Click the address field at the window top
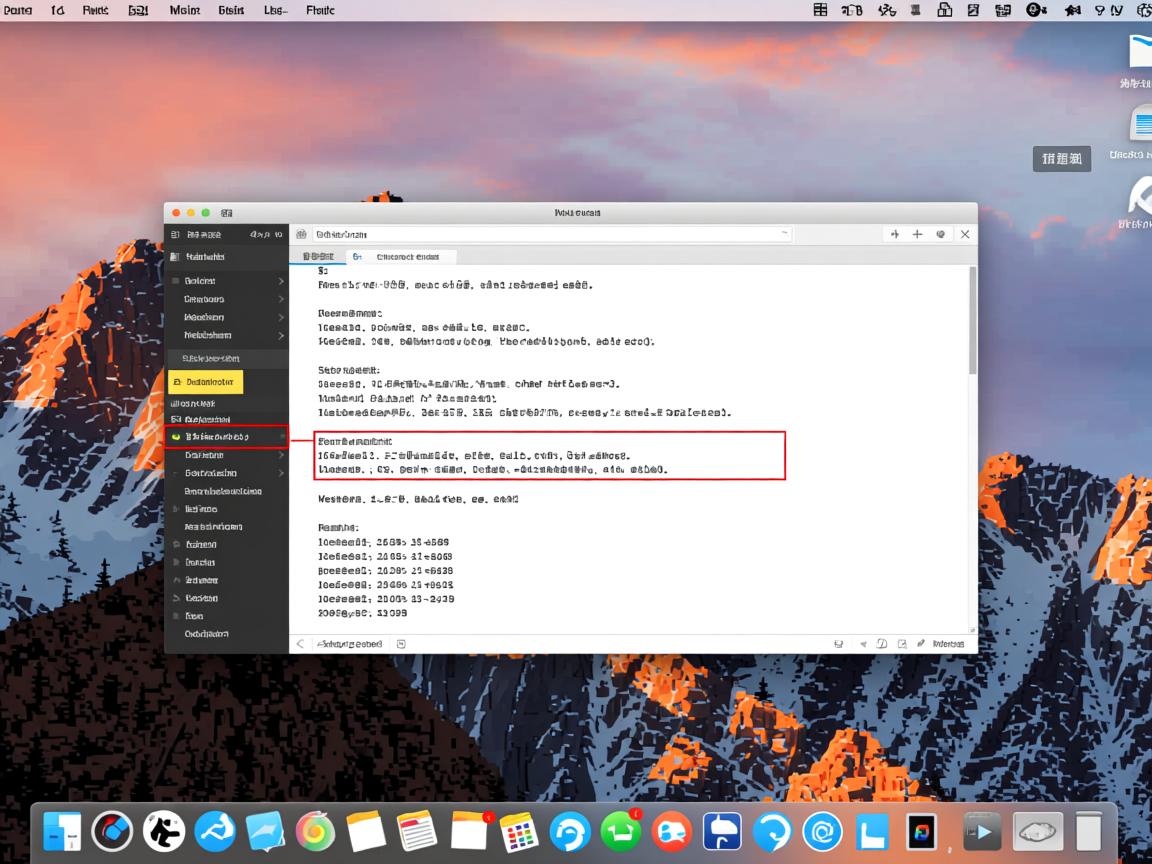The width and height of the screenshot is (1152, 864). pos(550,234)
